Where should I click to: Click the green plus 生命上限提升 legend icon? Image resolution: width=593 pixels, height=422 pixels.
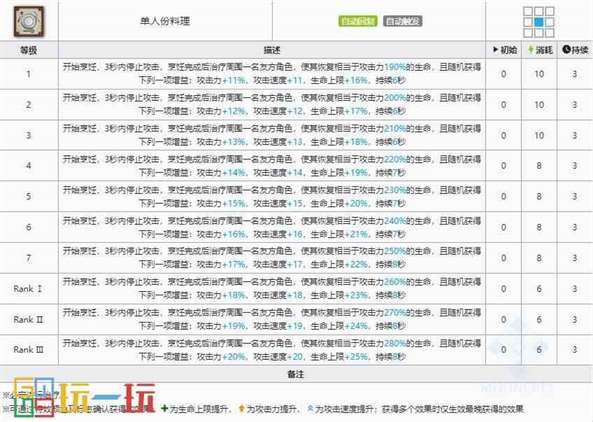pyautogui.click(x=164, y=408)
